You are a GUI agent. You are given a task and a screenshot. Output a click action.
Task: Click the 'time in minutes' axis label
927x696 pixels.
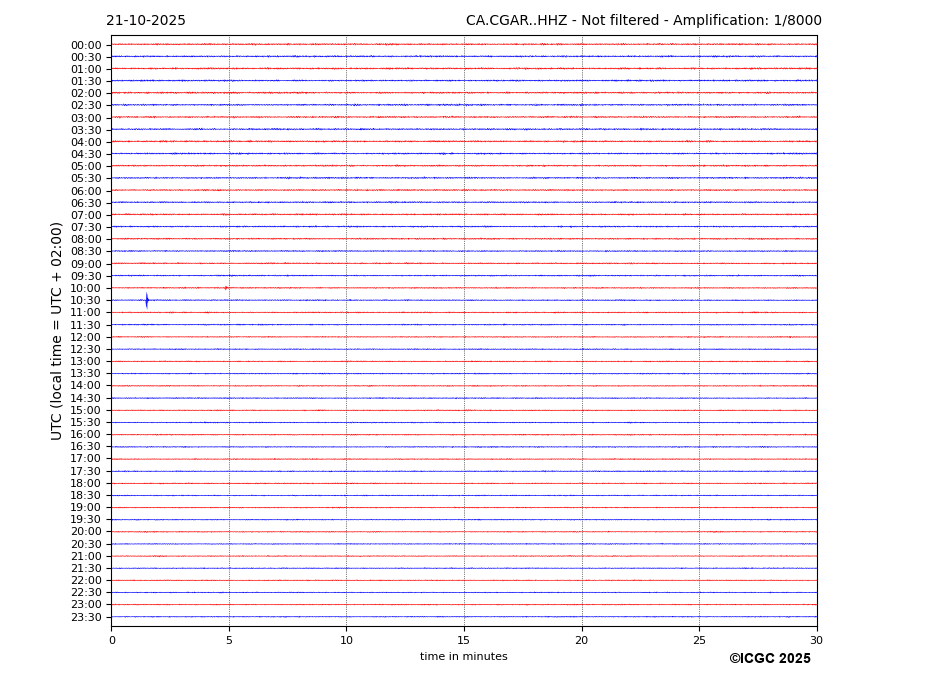463,657
